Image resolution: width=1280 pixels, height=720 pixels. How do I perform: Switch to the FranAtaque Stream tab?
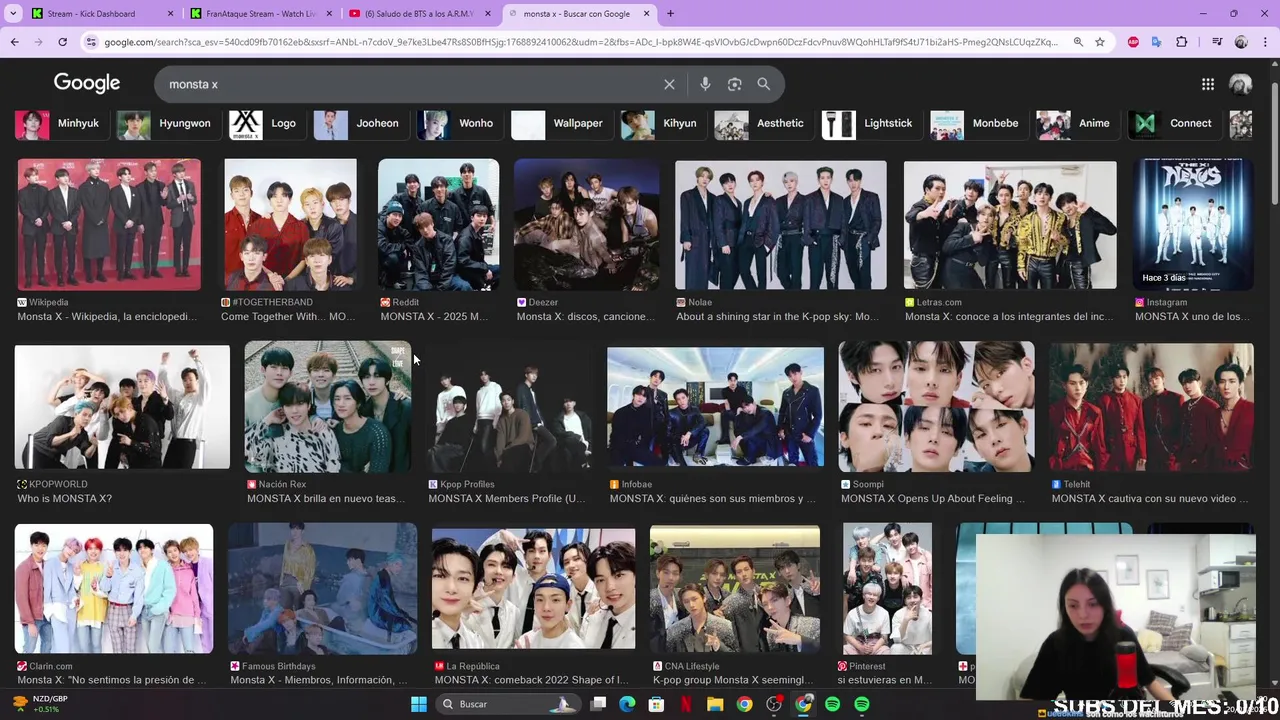260,14
